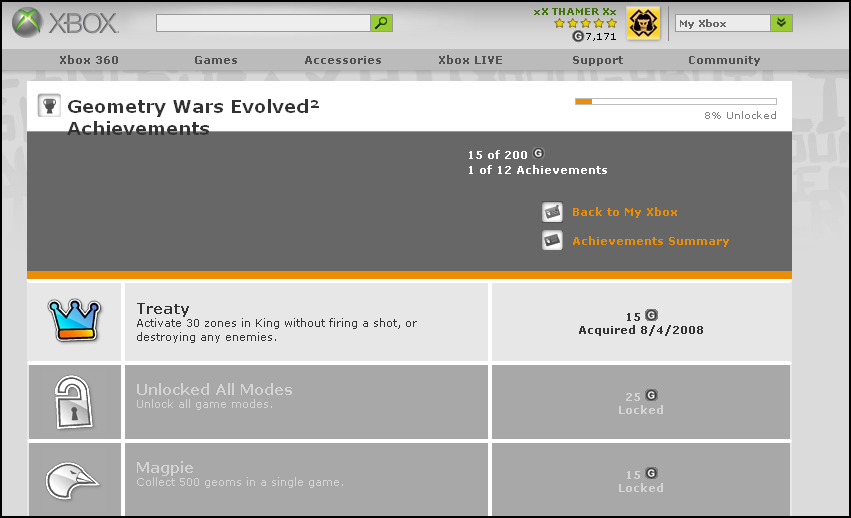Focus the search text field
The height and width of the screenshot is (518, 851).
(263, 23)
